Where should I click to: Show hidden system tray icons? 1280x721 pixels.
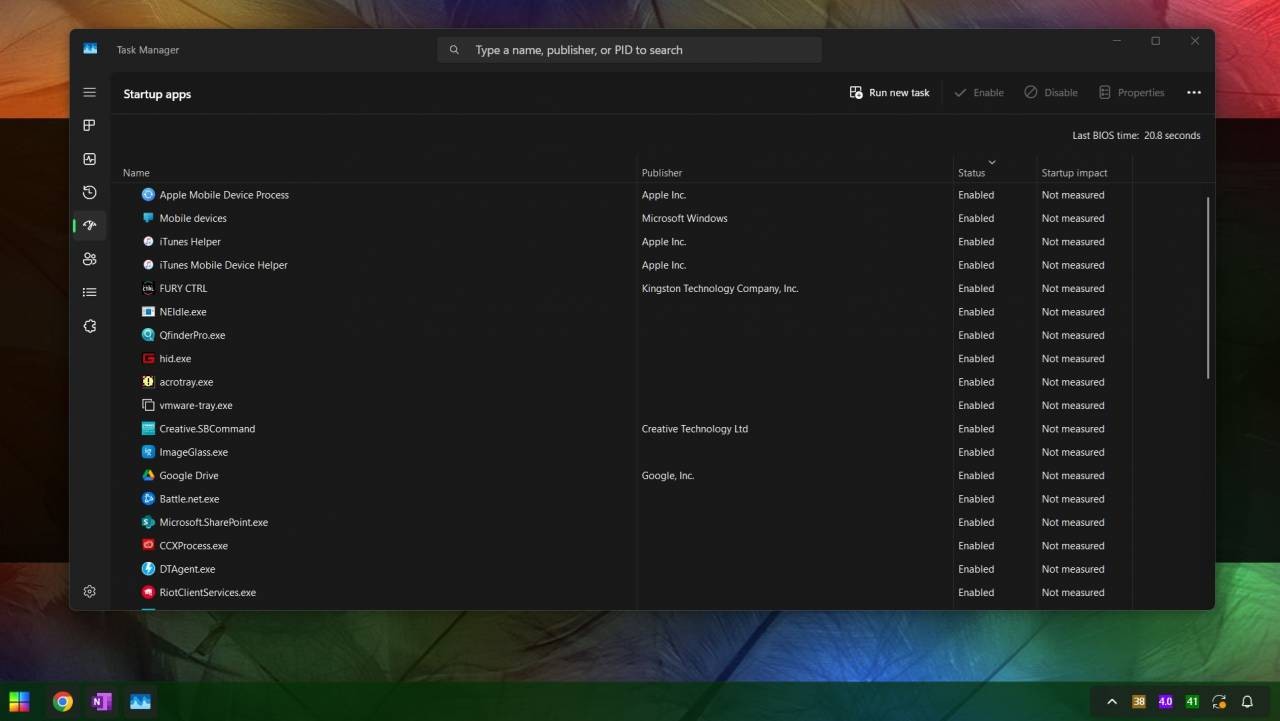(1111, 701)
